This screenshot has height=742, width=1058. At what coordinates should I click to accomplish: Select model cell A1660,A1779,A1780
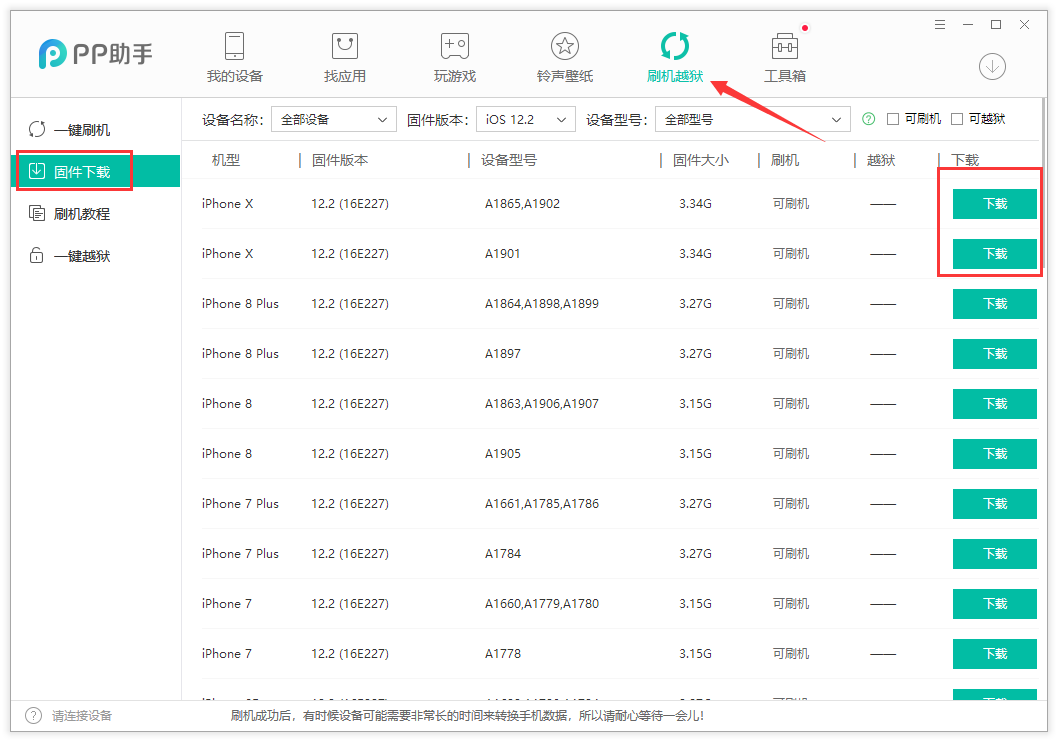click(542, 603)
